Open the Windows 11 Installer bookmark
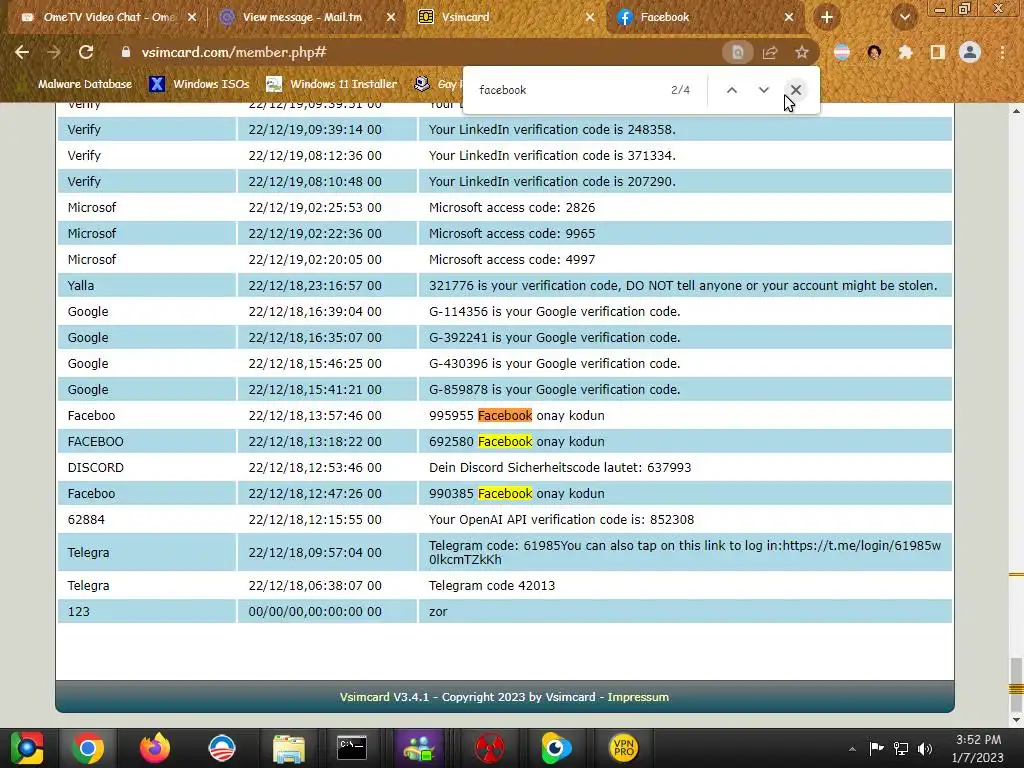This screenshot has width=1024, height=768. click(x=332, y=84)
